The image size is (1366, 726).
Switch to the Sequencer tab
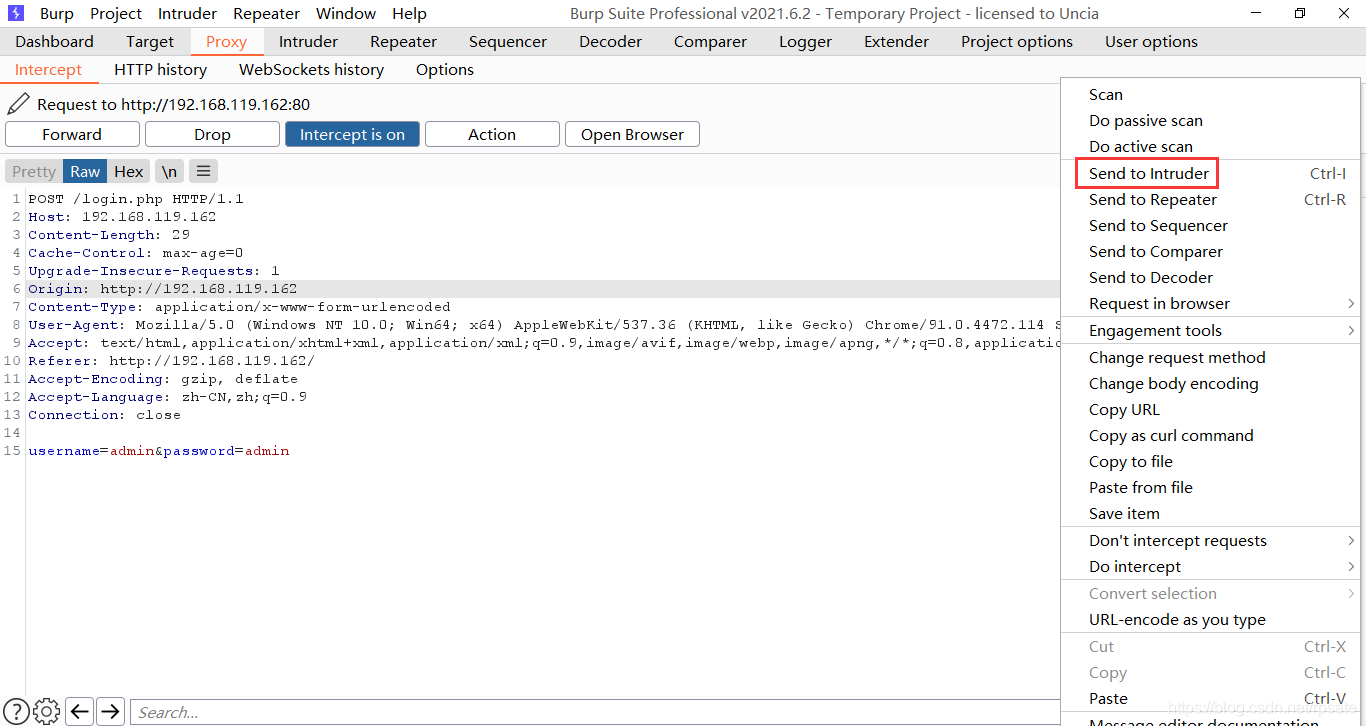pos(508,41)
